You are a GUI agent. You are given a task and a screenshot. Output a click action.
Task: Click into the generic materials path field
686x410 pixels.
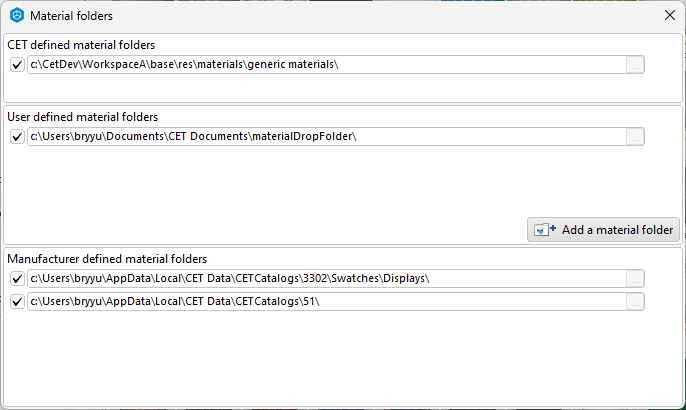pyautogui.click(x=327, y=65)
